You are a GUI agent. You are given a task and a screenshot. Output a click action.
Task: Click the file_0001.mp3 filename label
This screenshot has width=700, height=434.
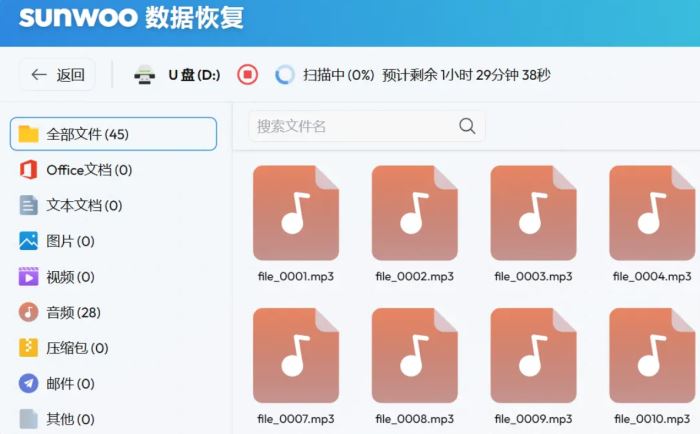(x=296, y=276)
